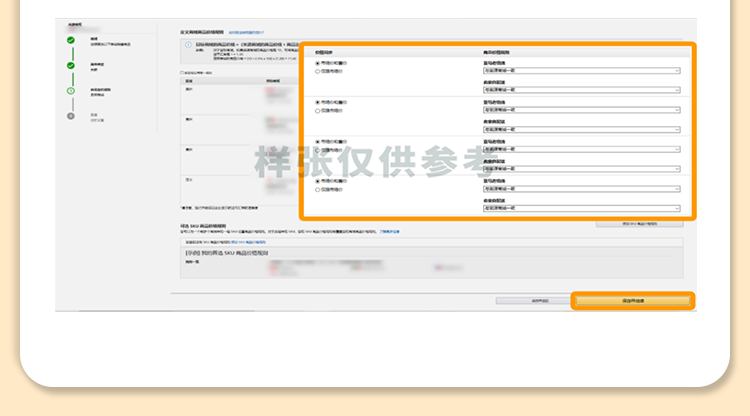Click the orange-highlighted save and continue button
The height and width of the screenshot is (416, 750).
[x=632, y=300]
